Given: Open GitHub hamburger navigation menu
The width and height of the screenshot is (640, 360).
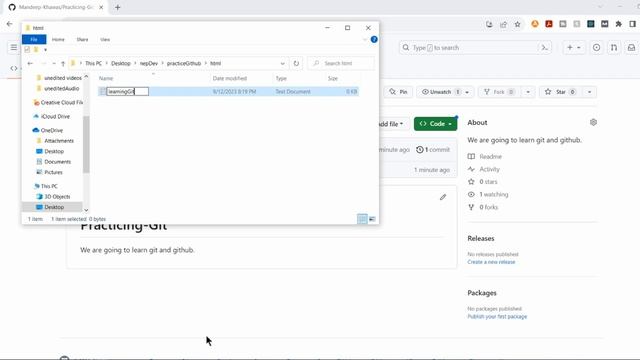Looking at the screenshot, I should [14, 48].
